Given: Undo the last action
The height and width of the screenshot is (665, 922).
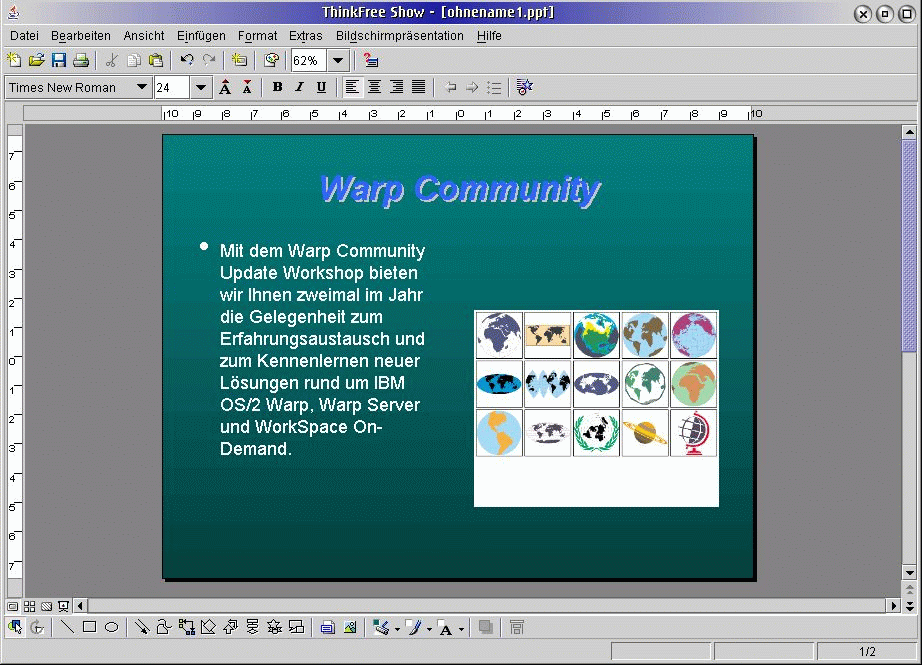Looking at the screenshot, I should click(187, 60).
